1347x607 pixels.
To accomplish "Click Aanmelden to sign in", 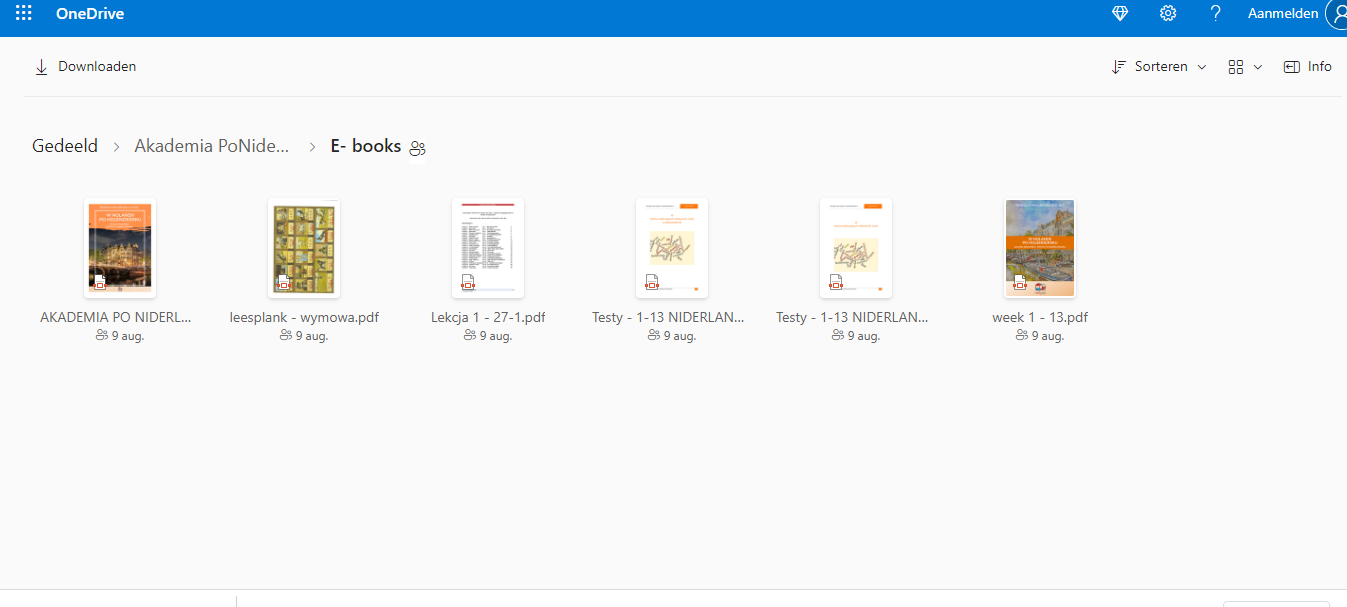I will point(1282,14).
